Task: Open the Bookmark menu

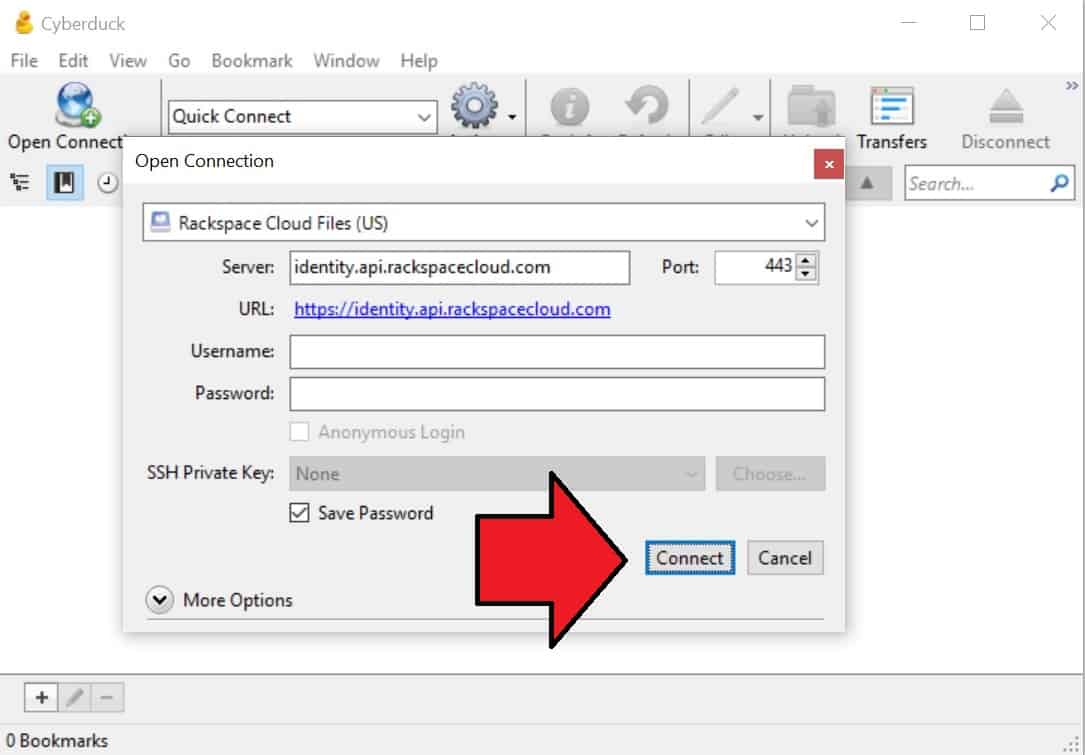Action: (252, 61)
